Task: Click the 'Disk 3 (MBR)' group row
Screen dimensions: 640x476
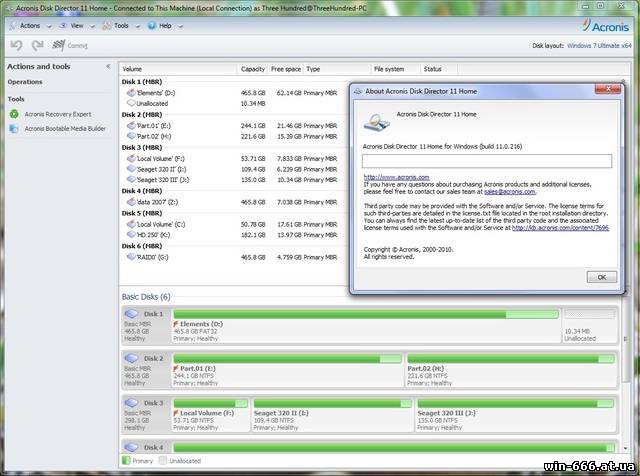Action: pyautogui.click(x=142, y=147)
